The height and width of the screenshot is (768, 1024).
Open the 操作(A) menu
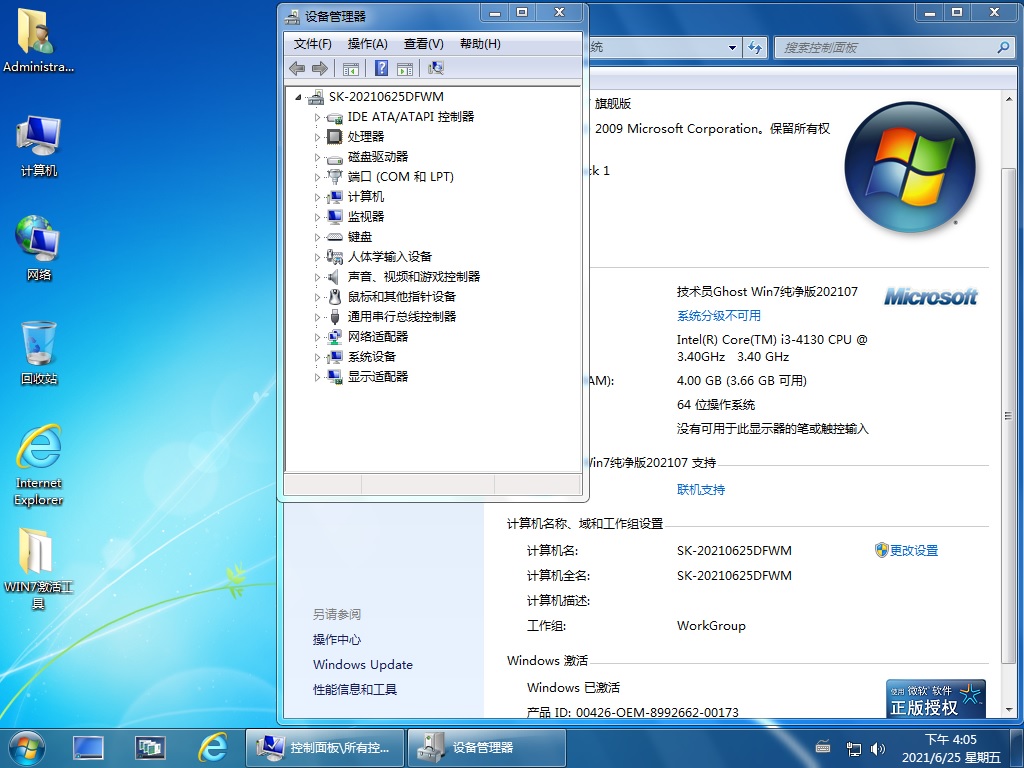(367, 44)
